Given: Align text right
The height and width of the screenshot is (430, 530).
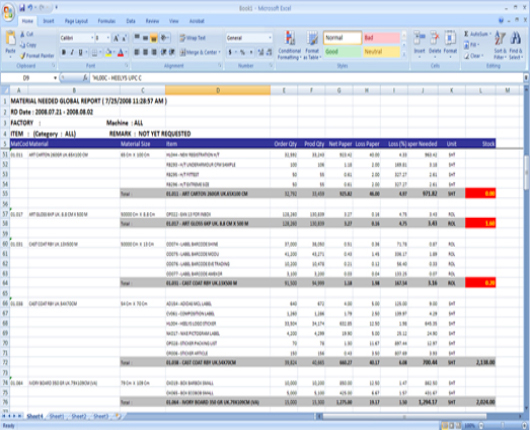Looking at the screenshot, I should tap(153, 52).
